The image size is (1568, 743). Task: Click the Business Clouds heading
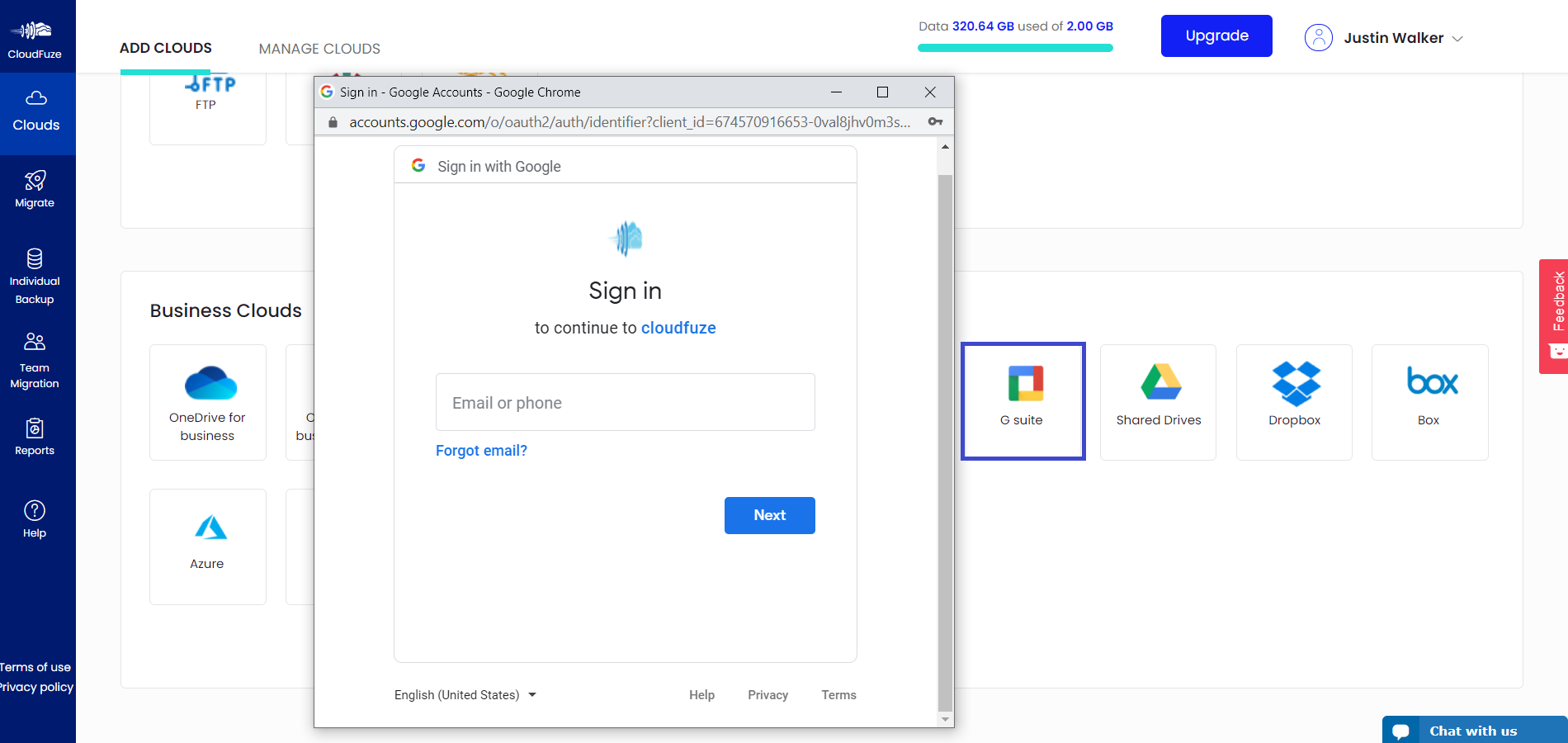pyautogui.click(x=226, y=310)
